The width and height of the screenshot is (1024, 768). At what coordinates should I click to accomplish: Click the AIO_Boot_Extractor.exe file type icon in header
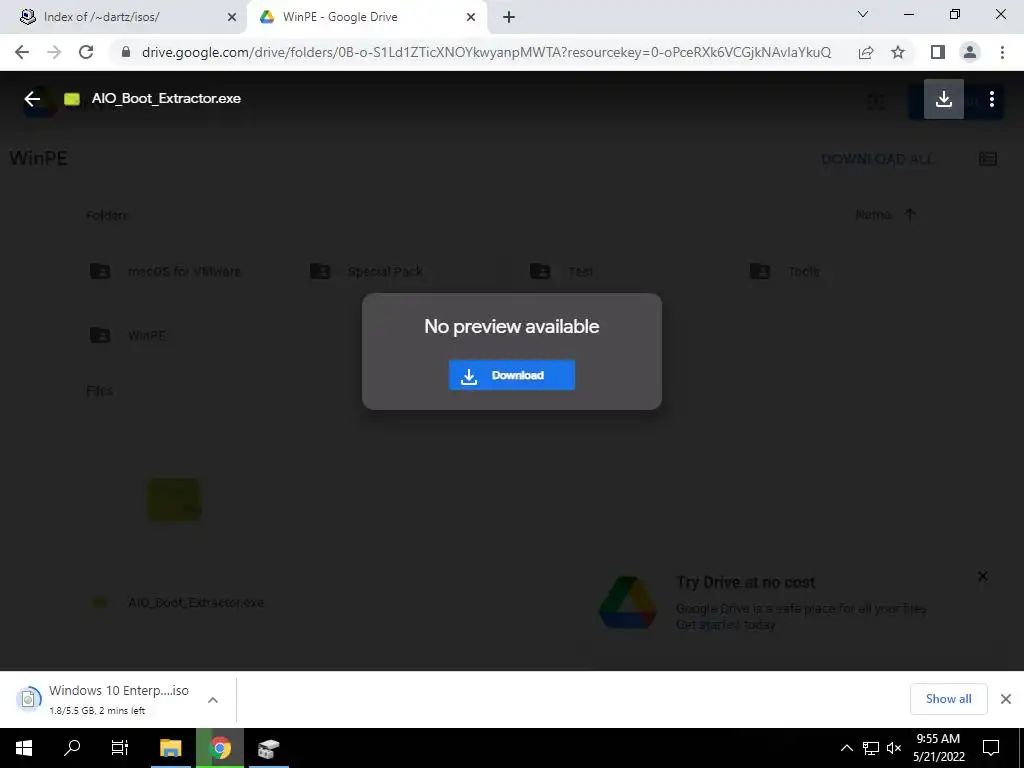coord(72,99)
